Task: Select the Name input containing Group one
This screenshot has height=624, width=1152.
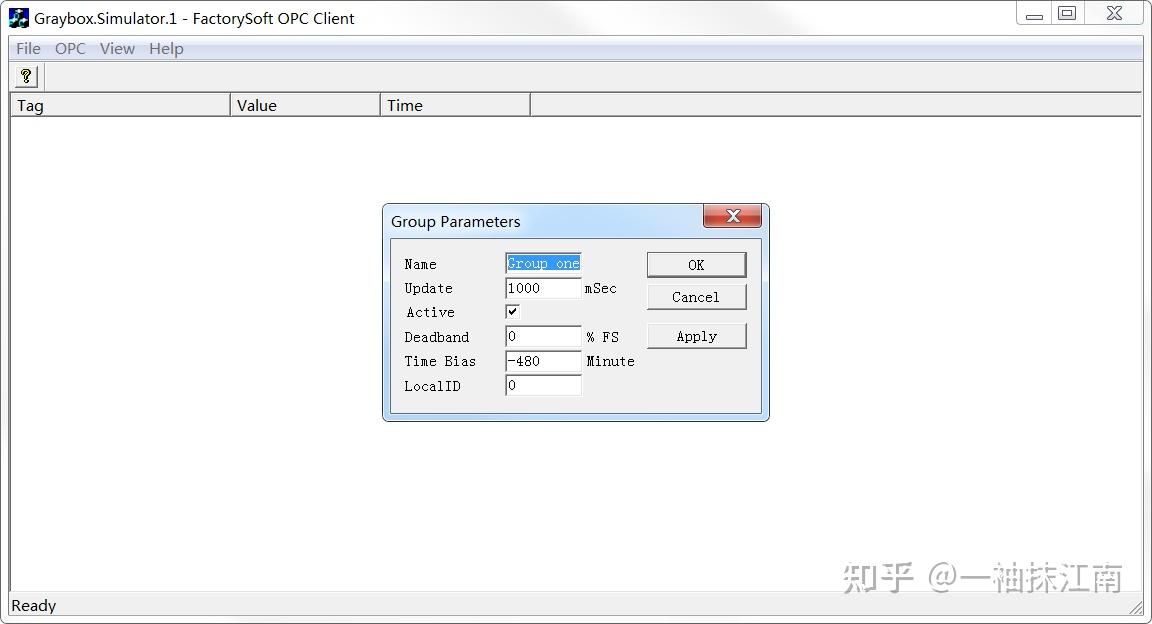Action: [x=542, y=262]
